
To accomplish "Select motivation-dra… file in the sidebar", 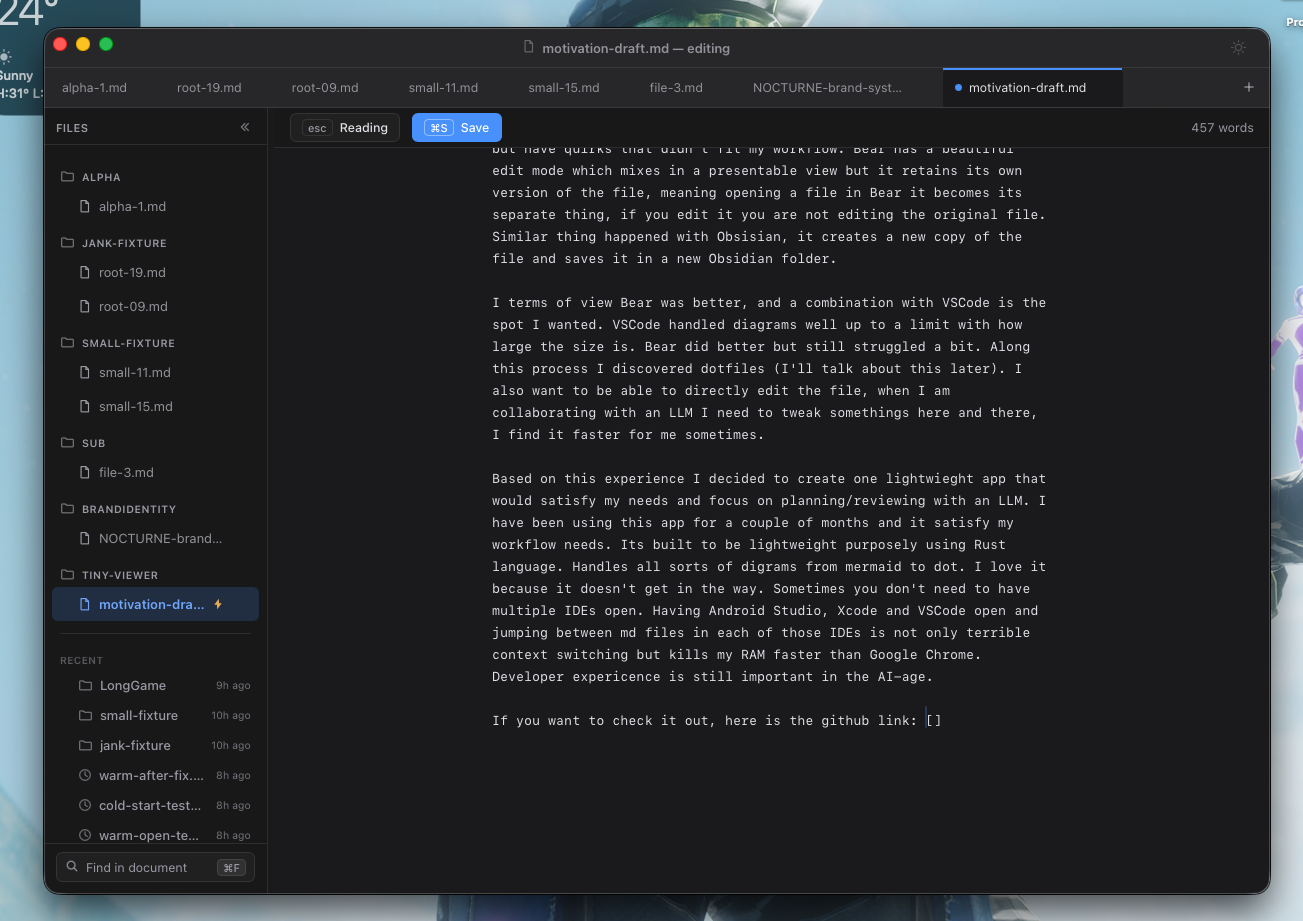I will [x=155, y=604].
